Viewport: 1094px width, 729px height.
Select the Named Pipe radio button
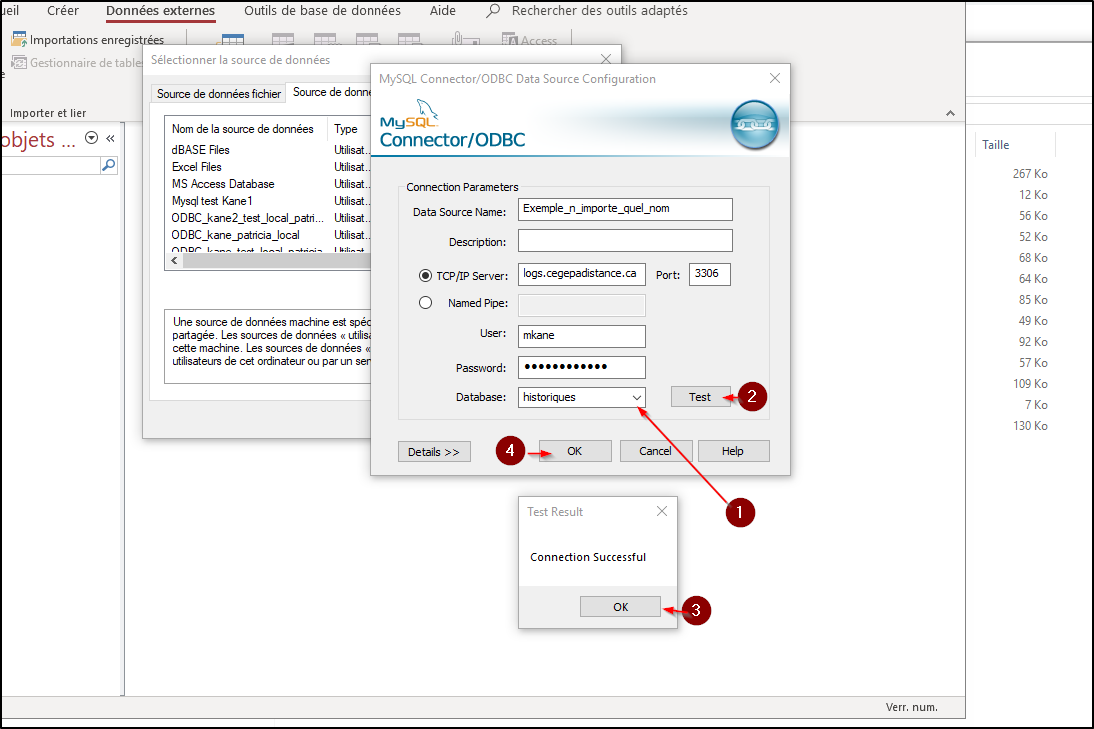pyautogui.click(x=426, y=303)
